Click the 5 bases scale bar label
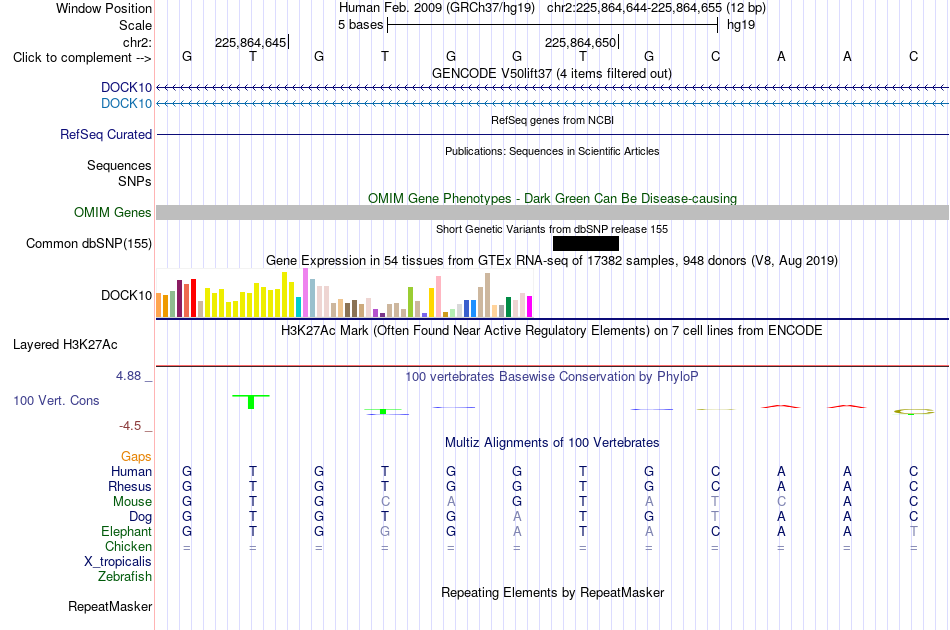950x630 pixels. (360, 25)
